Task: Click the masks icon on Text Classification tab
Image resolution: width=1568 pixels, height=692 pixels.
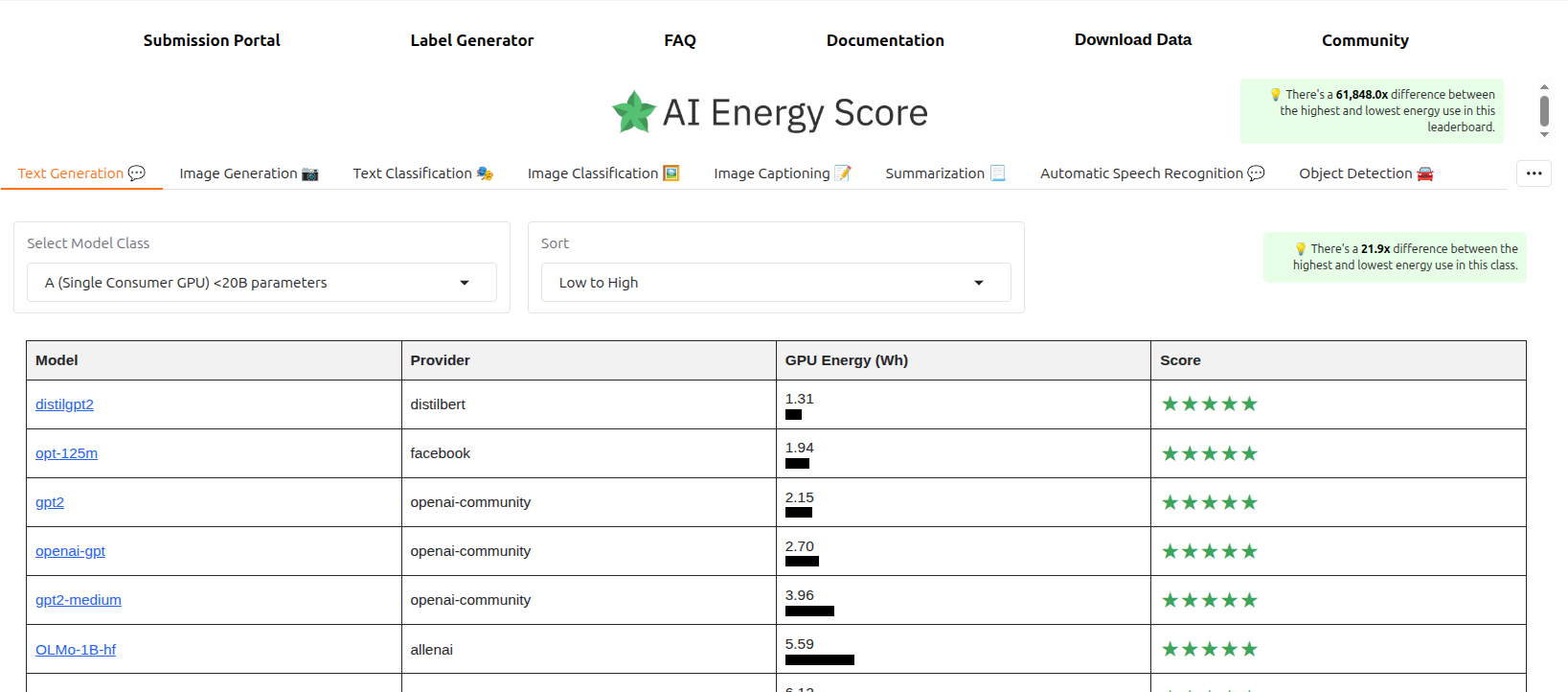Action: (485, 173)
